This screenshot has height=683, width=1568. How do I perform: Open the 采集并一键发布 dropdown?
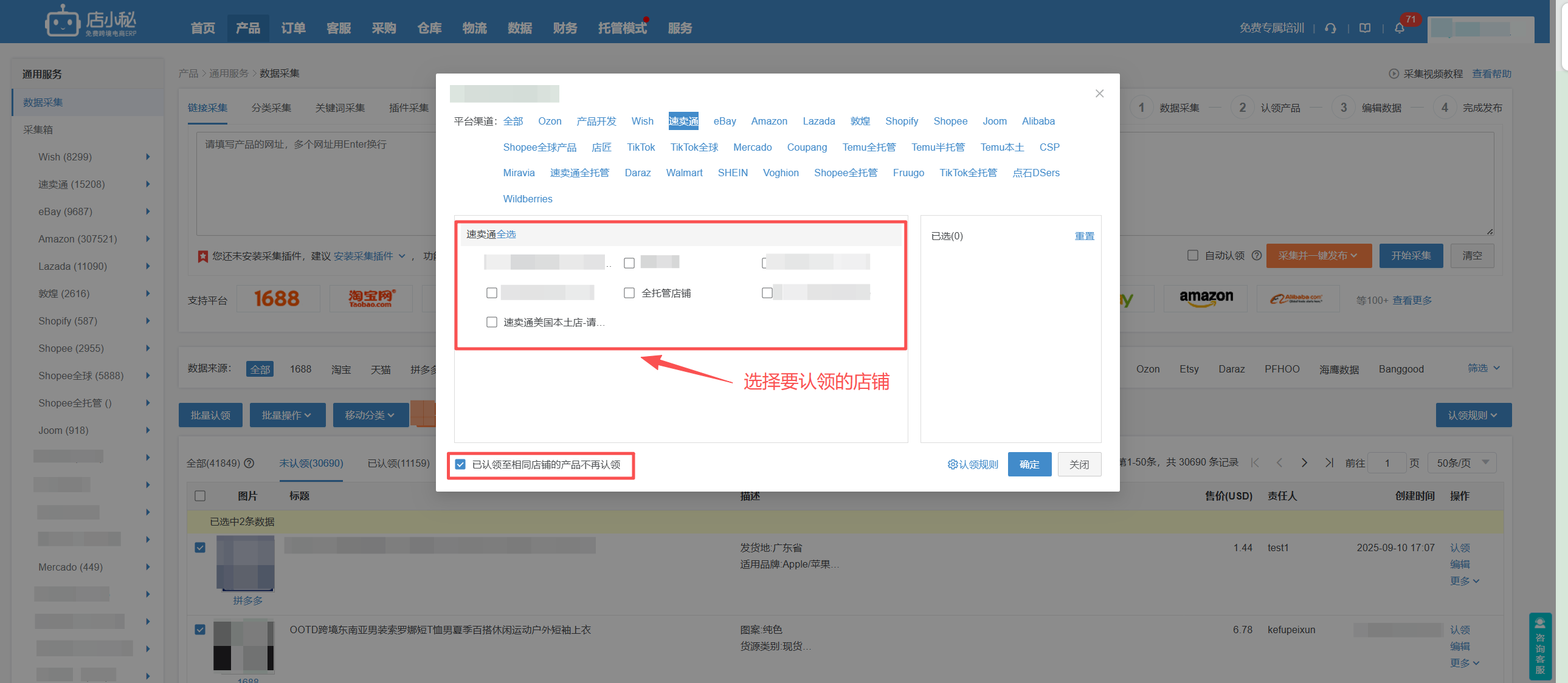pos(1319,256)
